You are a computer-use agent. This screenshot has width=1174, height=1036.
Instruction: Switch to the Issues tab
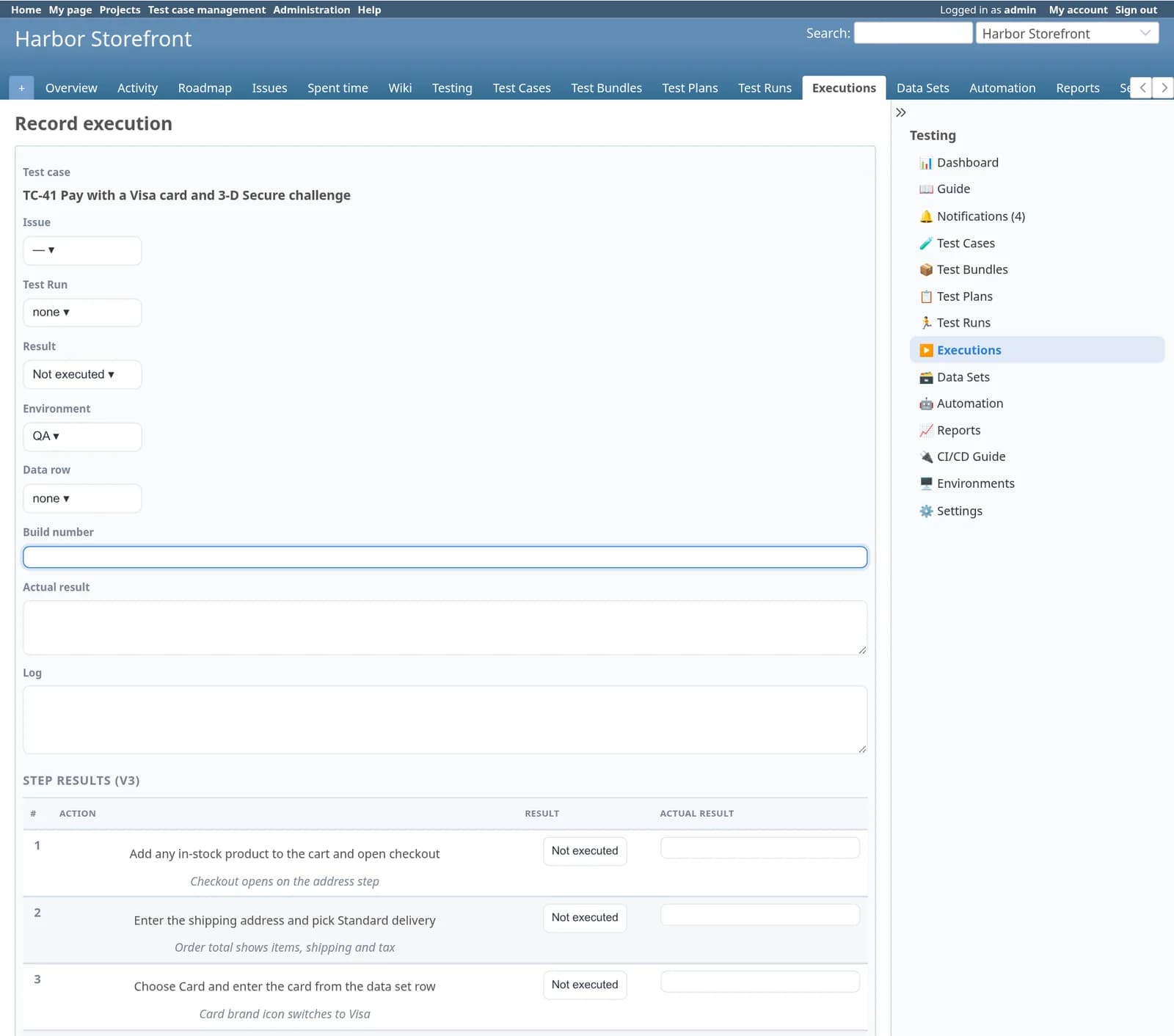pos(269,88)
